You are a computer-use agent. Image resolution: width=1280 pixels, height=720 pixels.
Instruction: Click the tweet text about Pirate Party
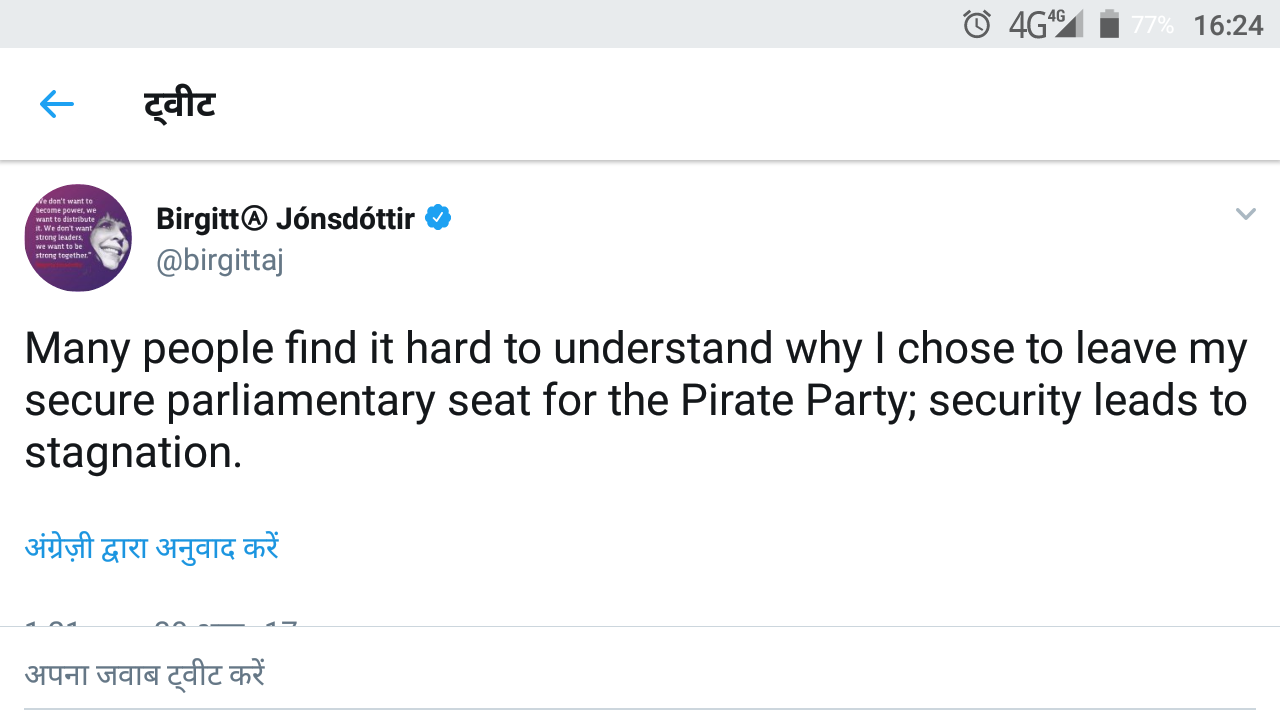(636, 400)
